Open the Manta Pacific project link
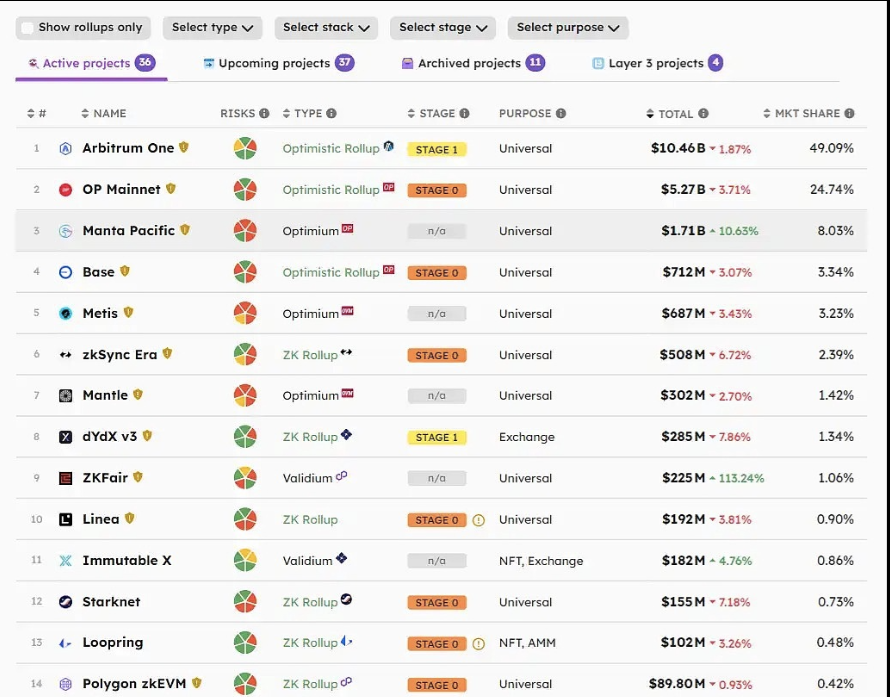 [x=128, y=231]
